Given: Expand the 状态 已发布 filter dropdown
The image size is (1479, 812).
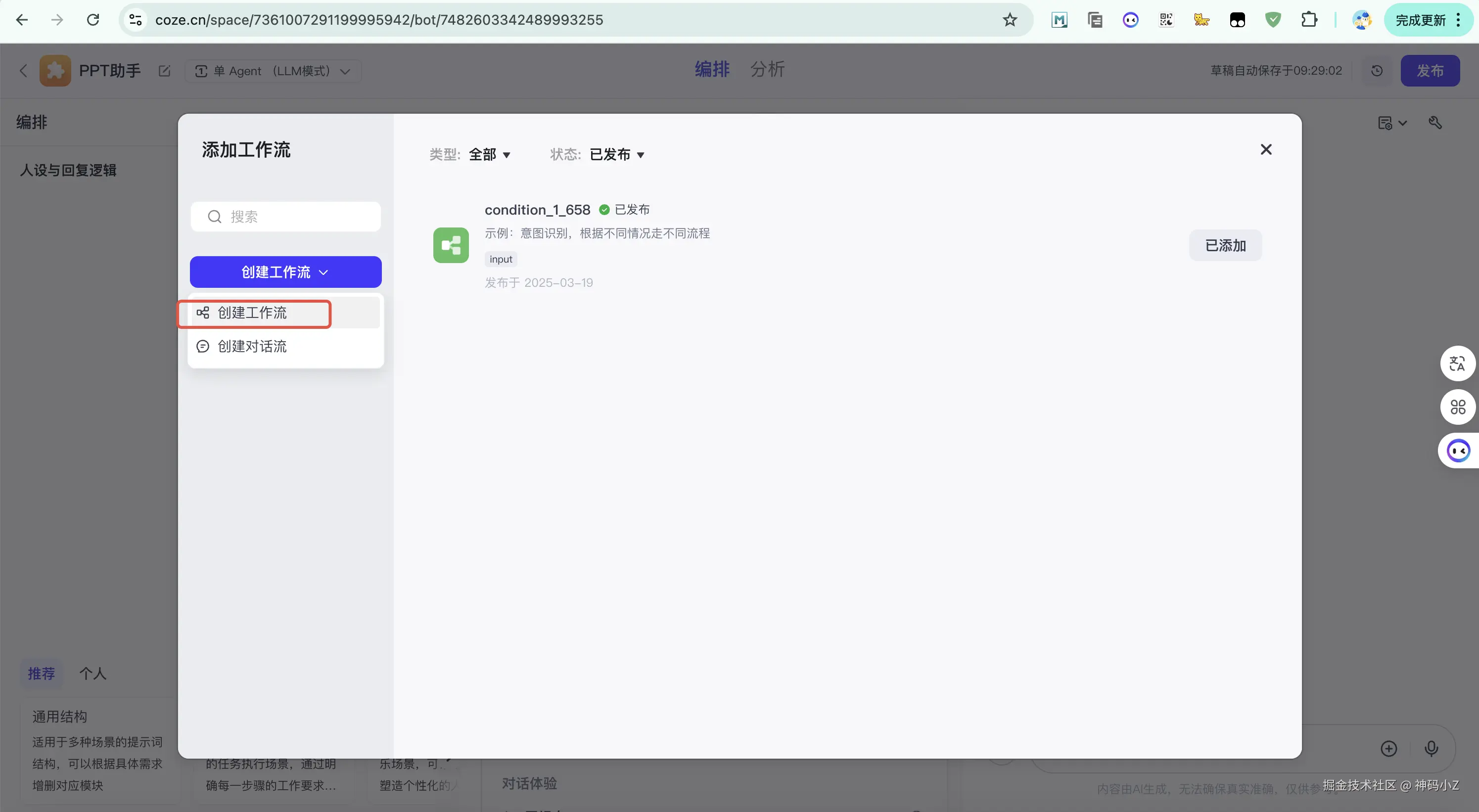Looking at the screenshot, I should (x=617, y=154).
